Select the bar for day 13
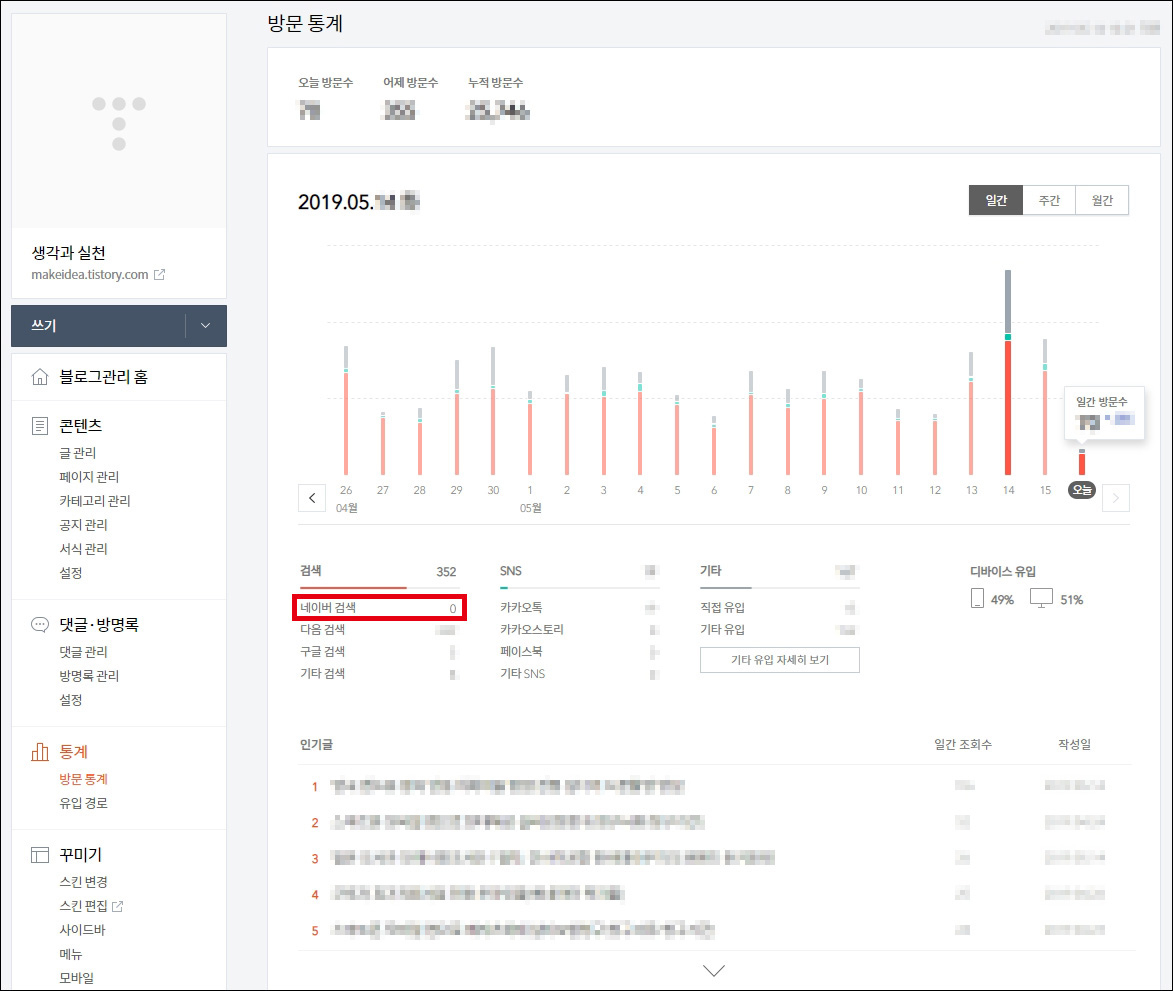 pos(971,414)
